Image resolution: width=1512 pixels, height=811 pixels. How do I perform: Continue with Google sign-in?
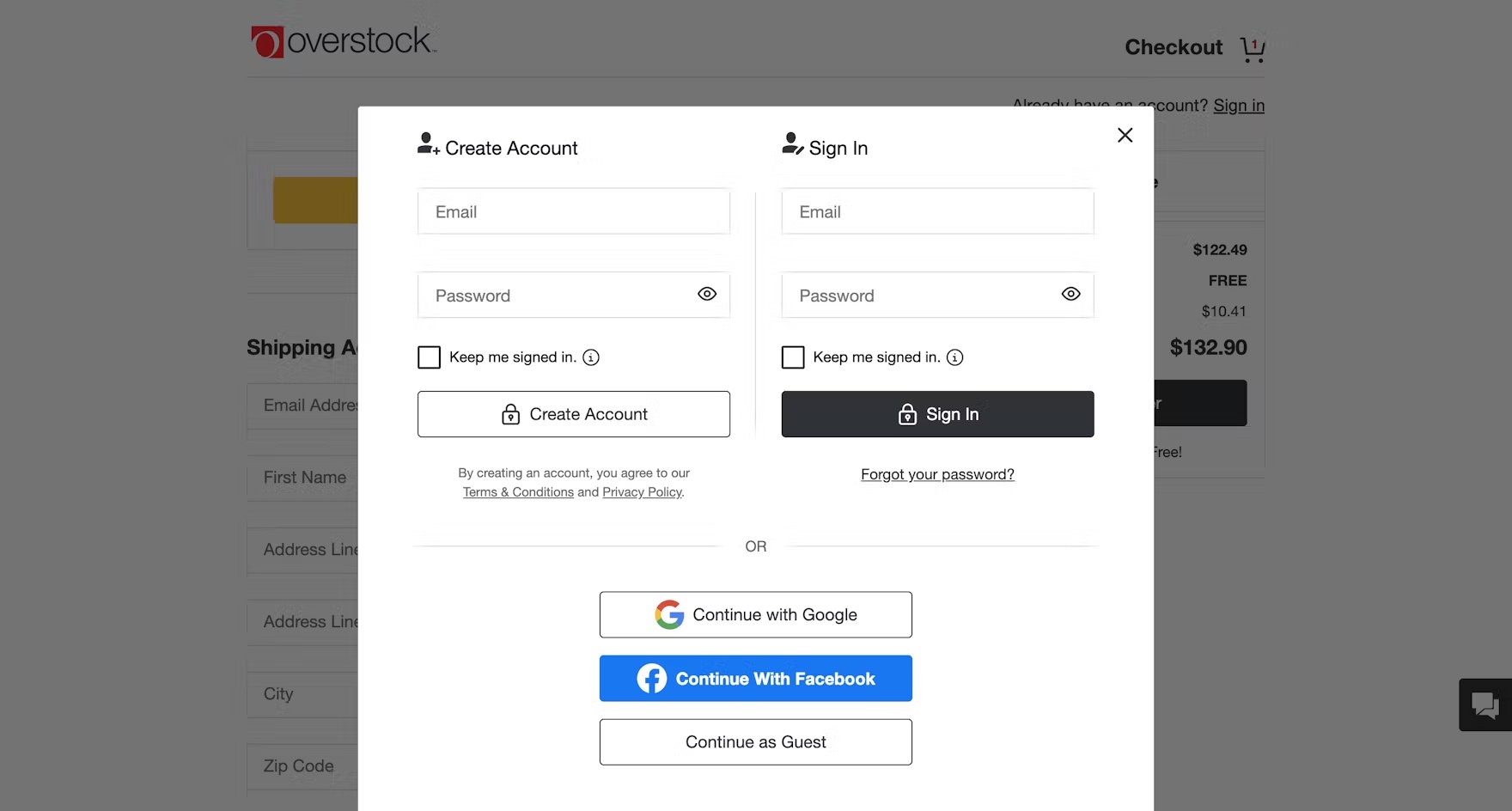click(x=755, y=615)
